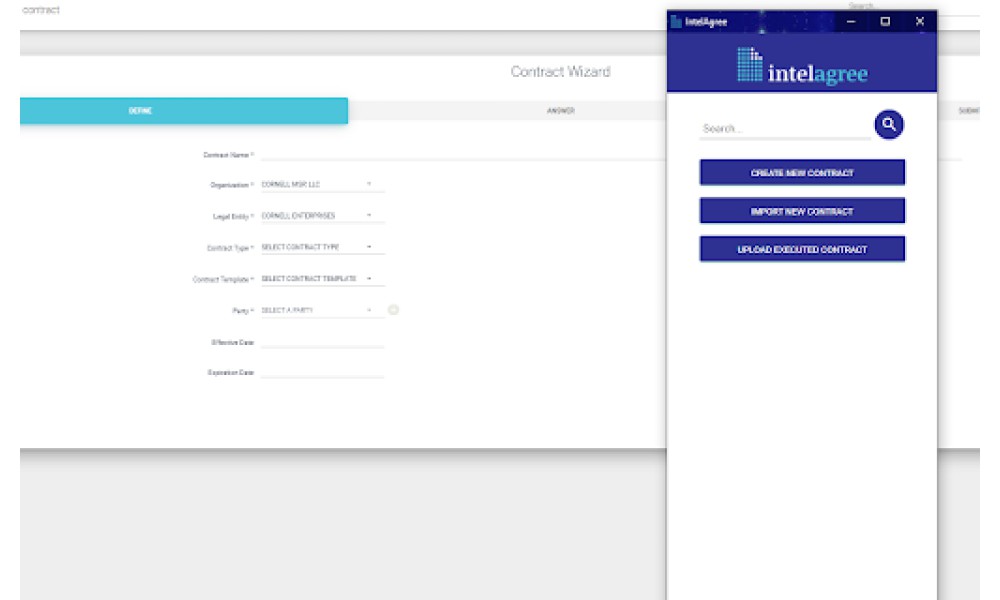Open the Organization dropdown

(x=322, y=184)
